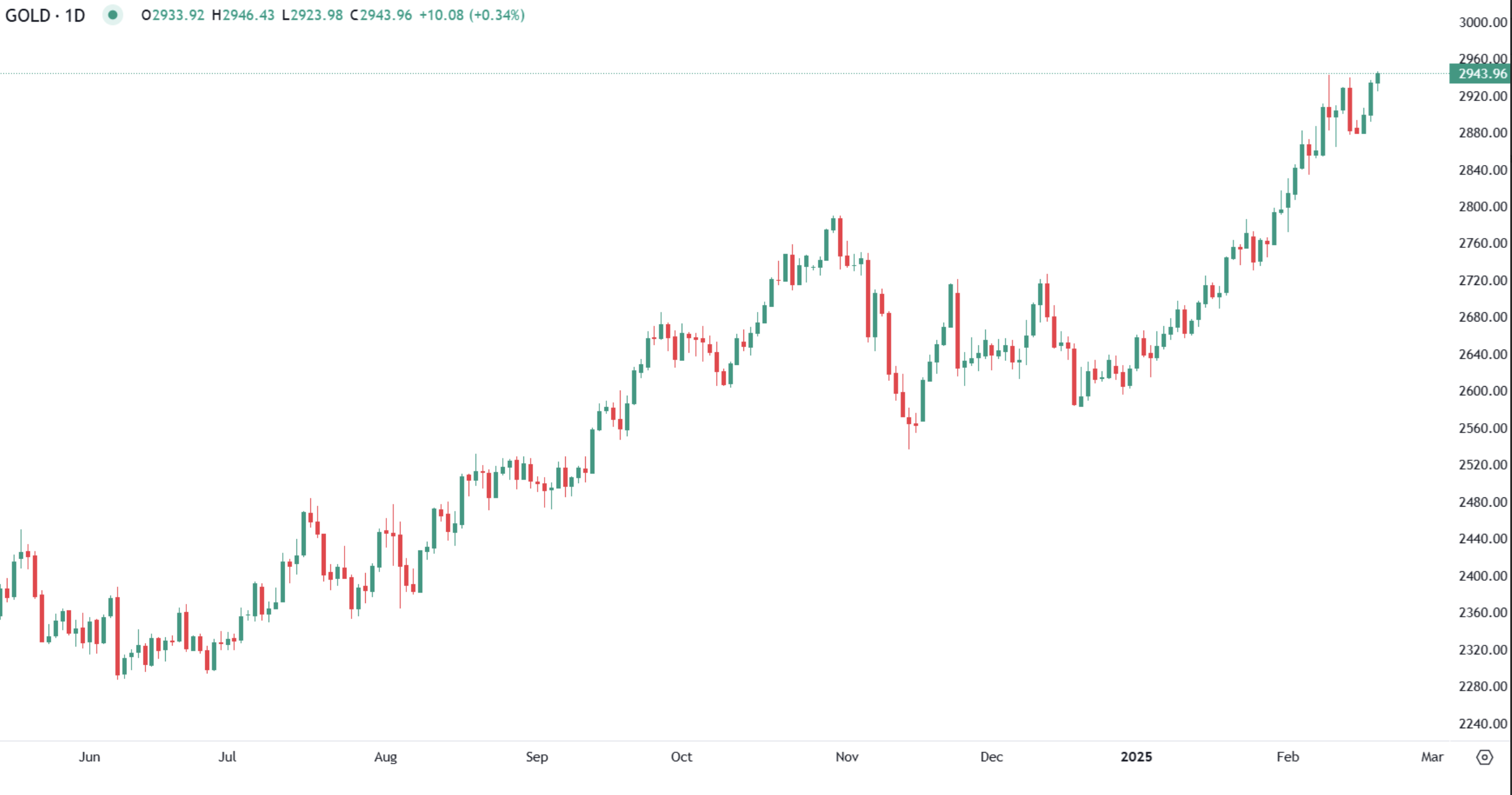Click the High value 2946.43
This screenshot has width=1512, height=795.
tap(247, 15)
